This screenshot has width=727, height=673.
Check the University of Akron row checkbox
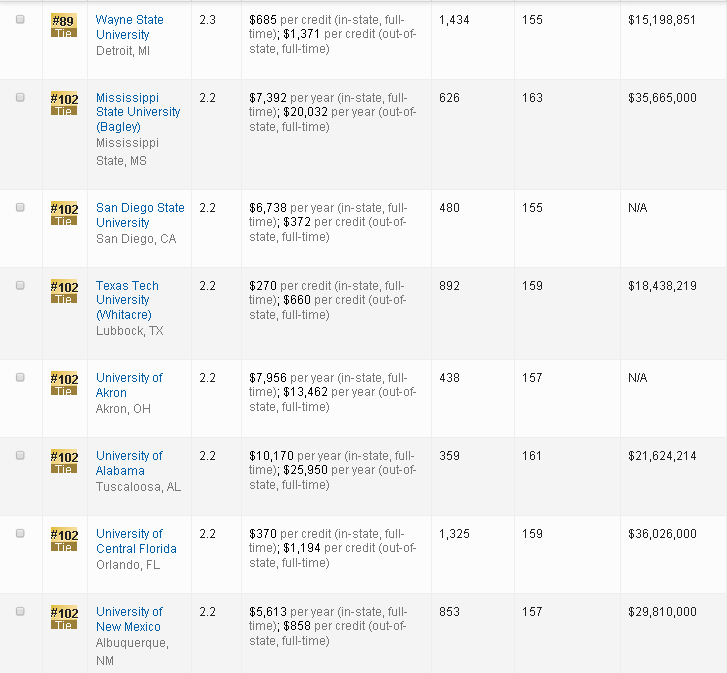(21, 378)
